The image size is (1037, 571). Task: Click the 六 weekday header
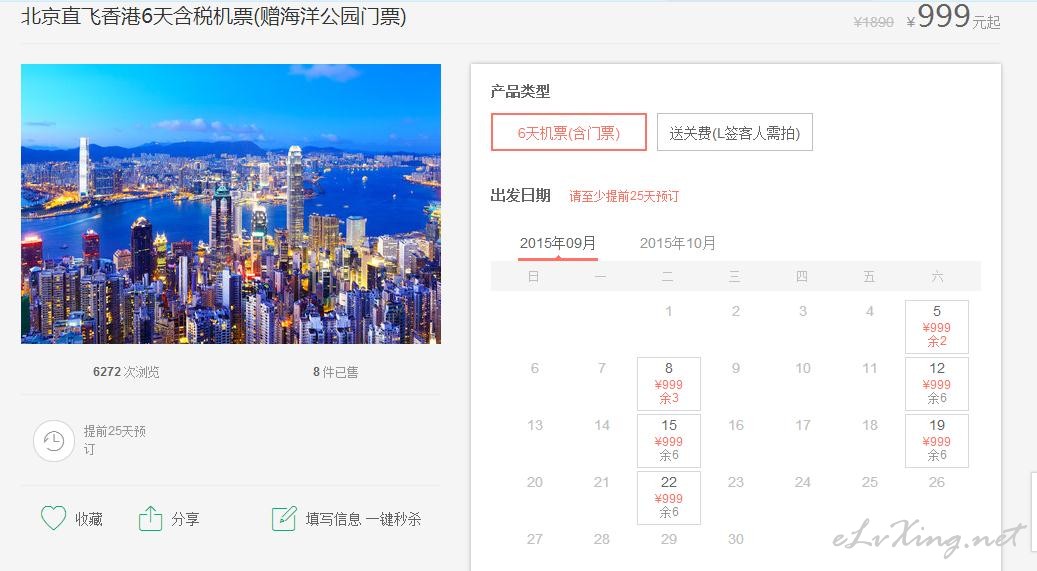(937, 277)
